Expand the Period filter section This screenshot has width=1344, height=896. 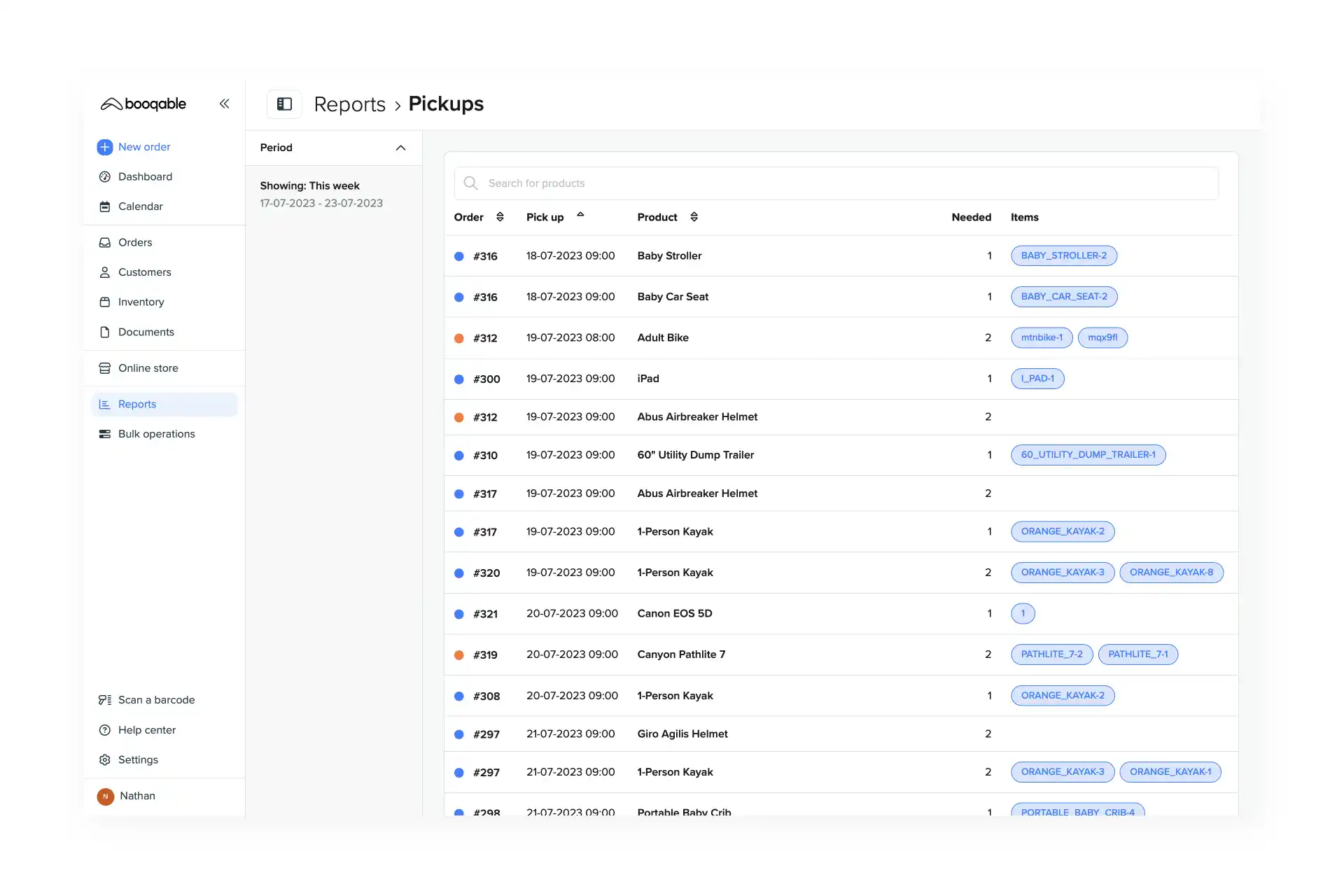coord(400,147)
